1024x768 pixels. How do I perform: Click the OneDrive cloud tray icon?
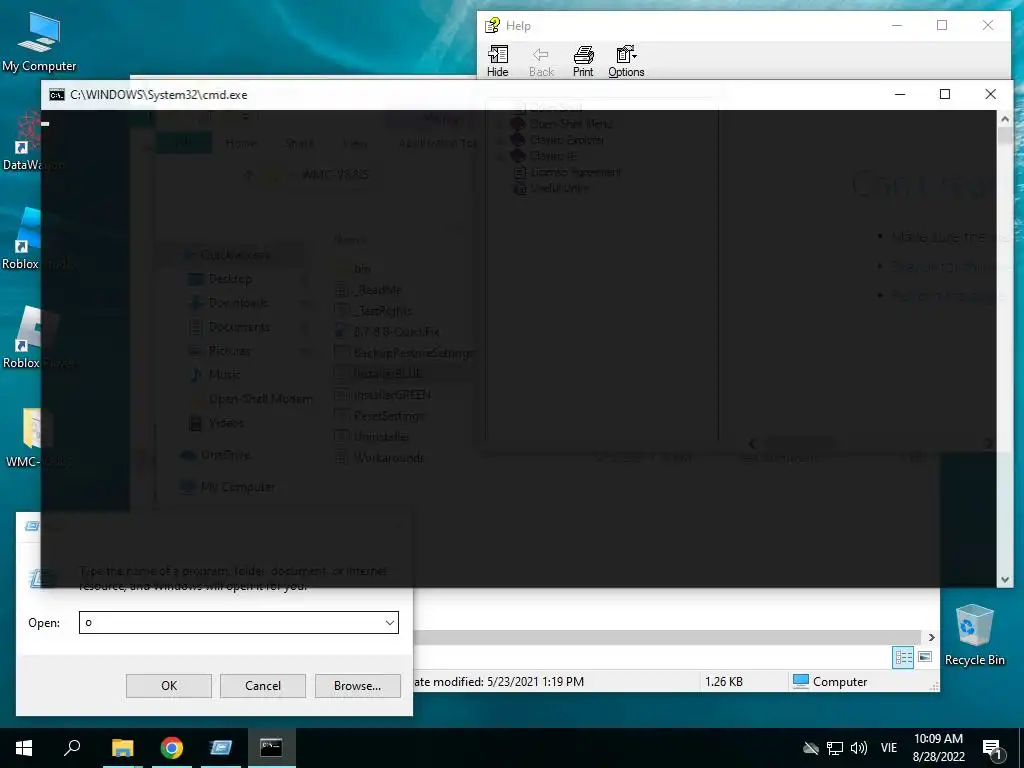pyautogui.click(x=810, y=748)
